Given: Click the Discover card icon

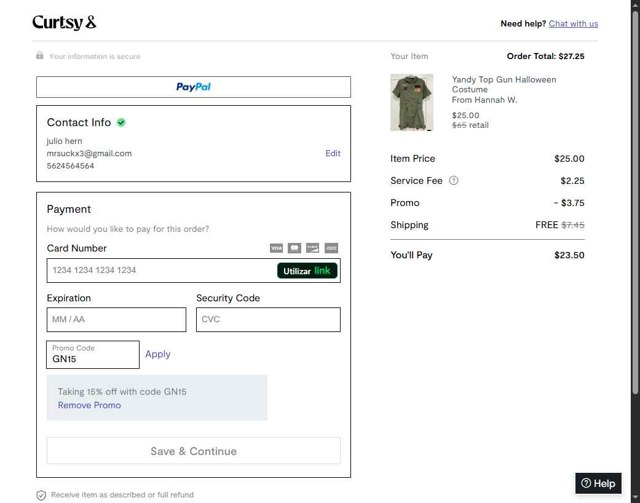Looking at the screenshot, I should click(x=313, y=248).
